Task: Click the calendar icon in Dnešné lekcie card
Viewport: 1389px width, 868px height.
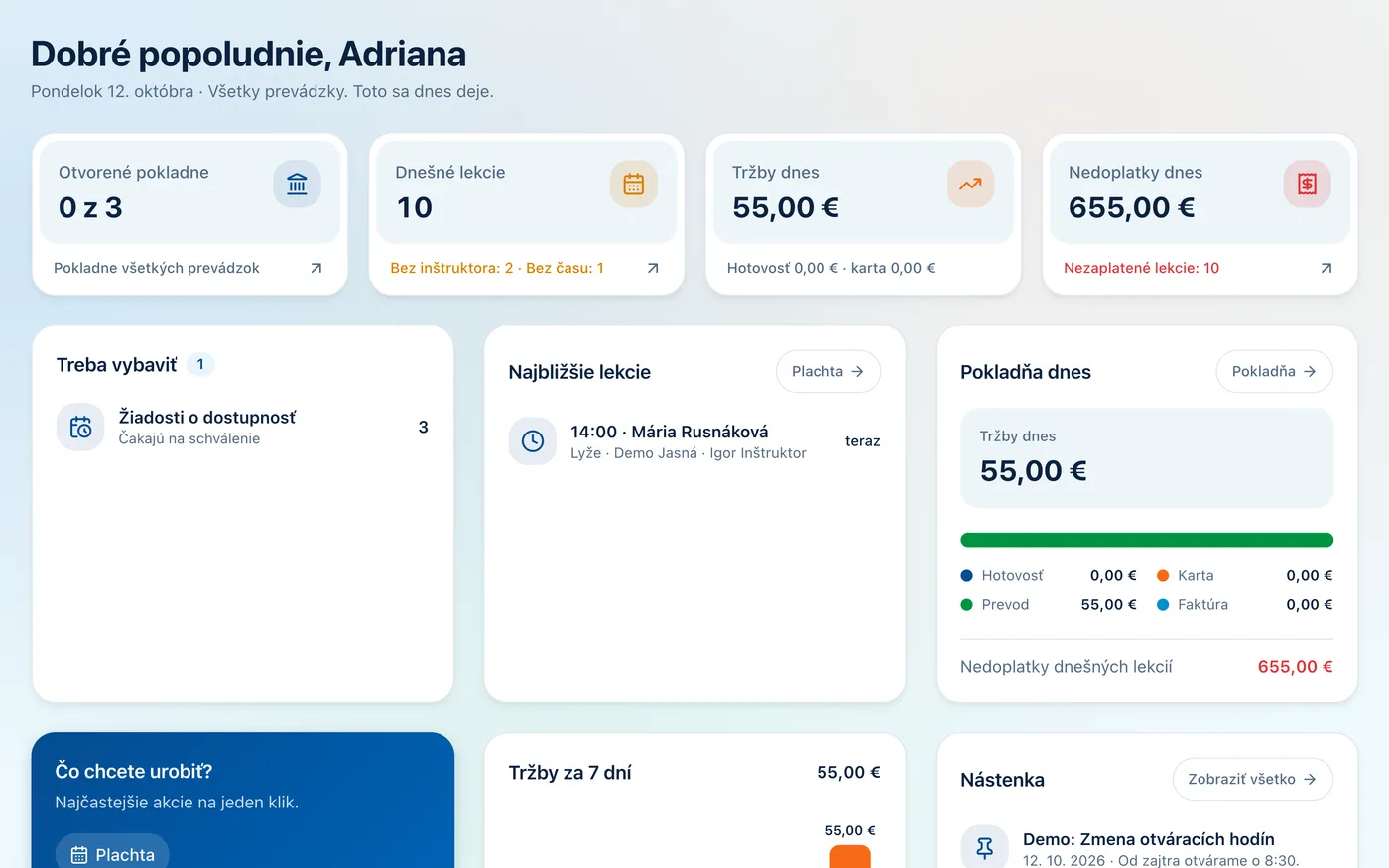Action: (x=634, y=184)
